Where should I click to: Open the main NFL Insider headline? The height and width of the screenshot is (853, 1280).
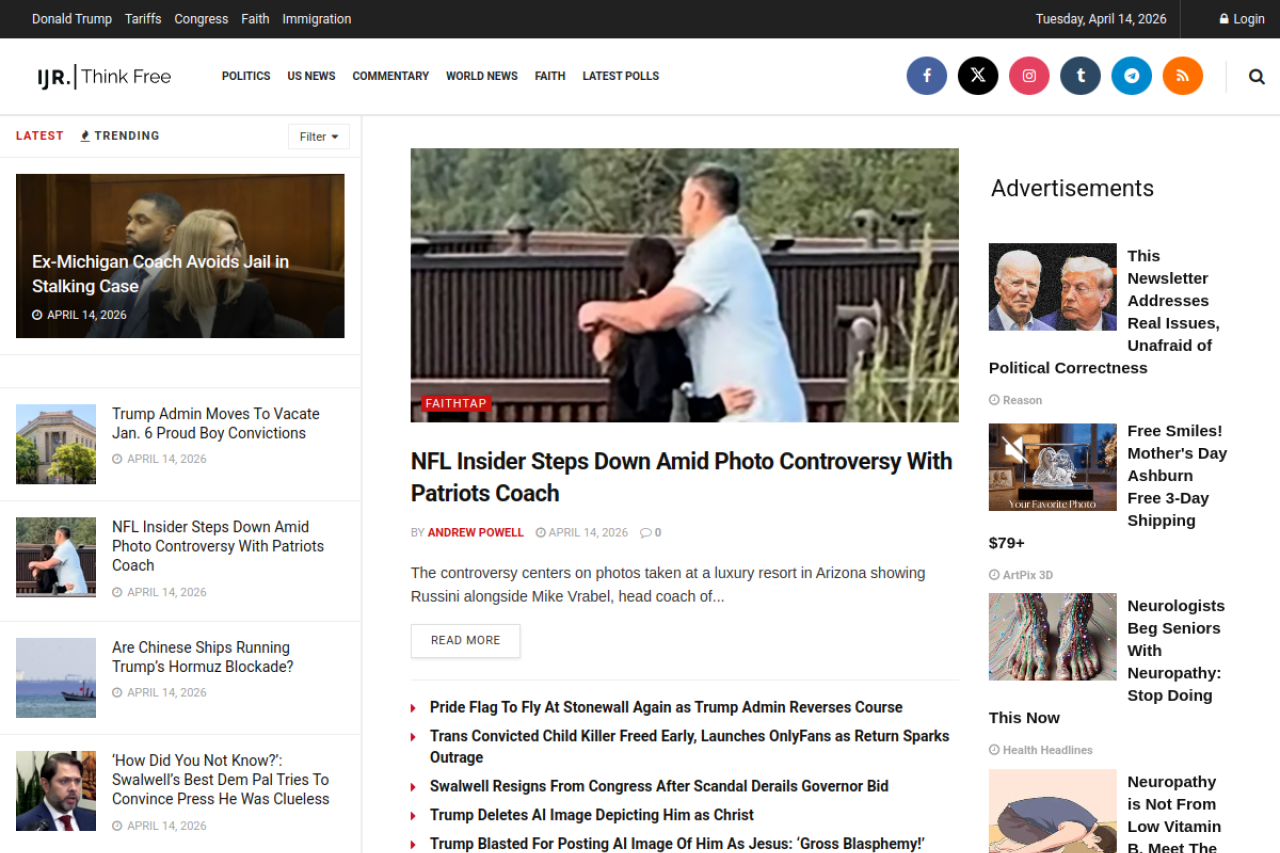pyautogui.click(x=682, y=477)
